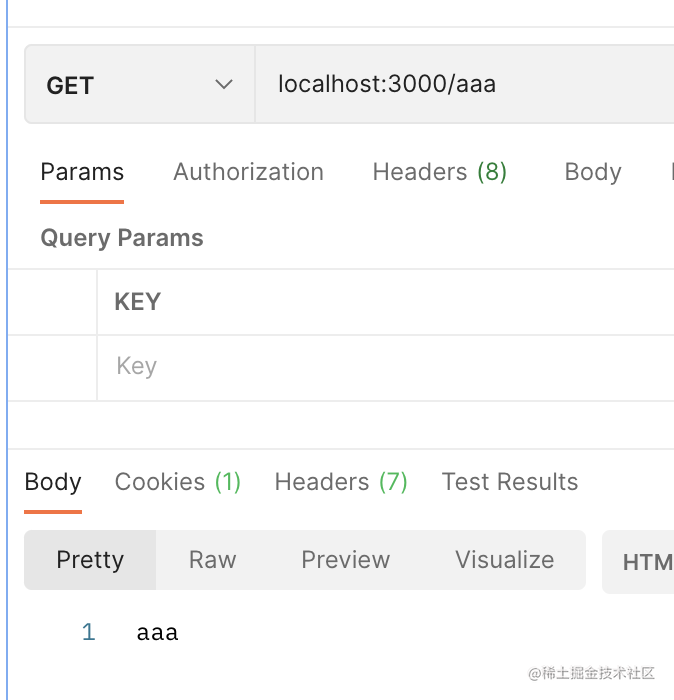Click the KEY column header
Screen dimensions: 674x700
coord(138,302)
